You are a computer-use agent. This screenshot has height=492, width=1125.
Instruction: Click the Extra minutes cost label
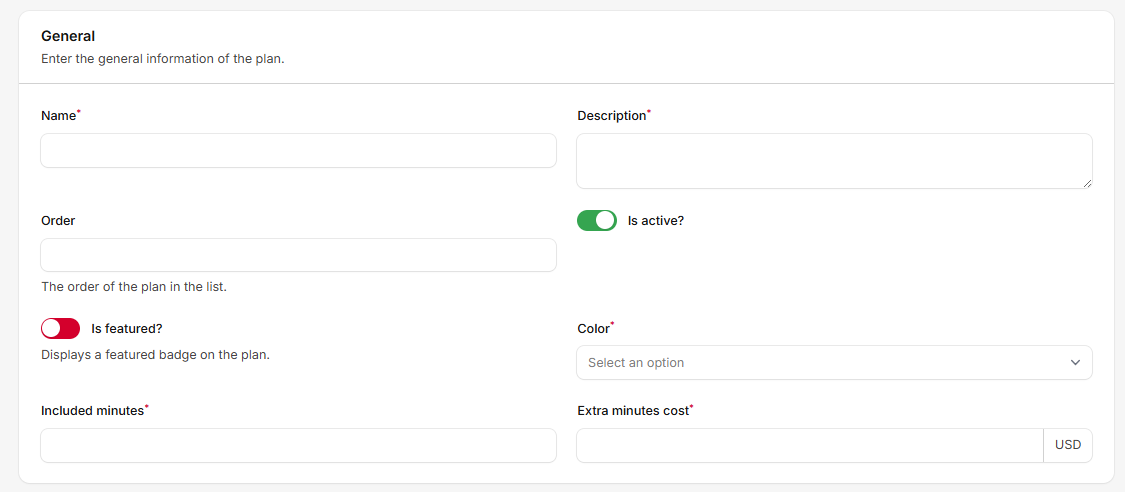pyautogui.click(x=633, y=411)
